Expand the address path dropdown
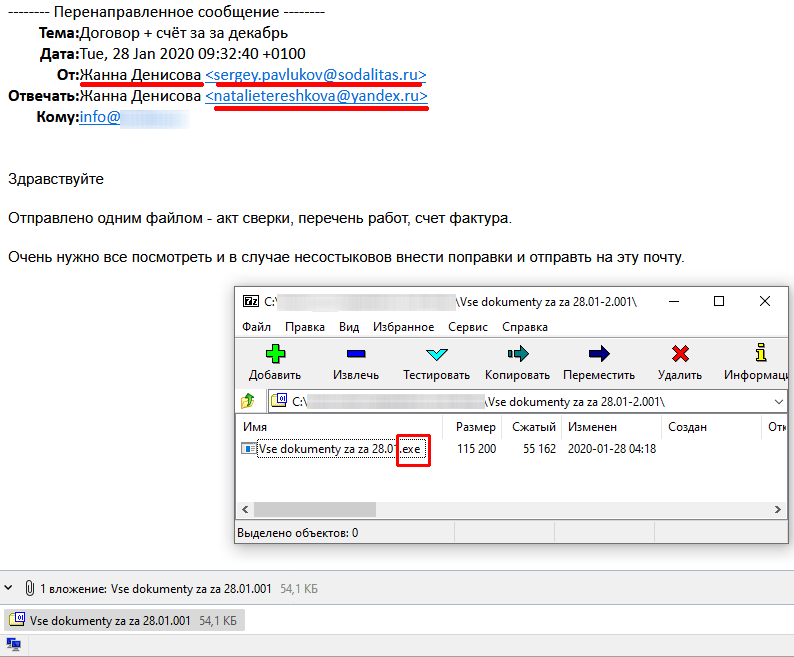Viewport: 794px width, 657px height. point(778,401)
